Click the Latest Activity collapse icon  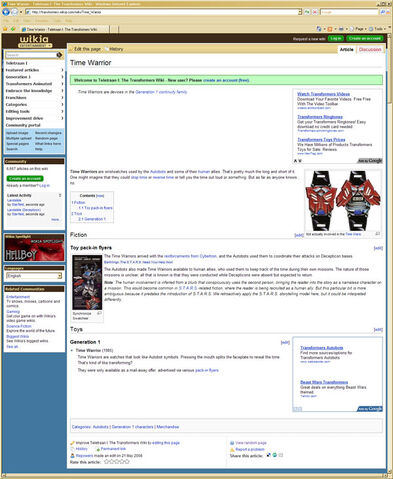60,195
